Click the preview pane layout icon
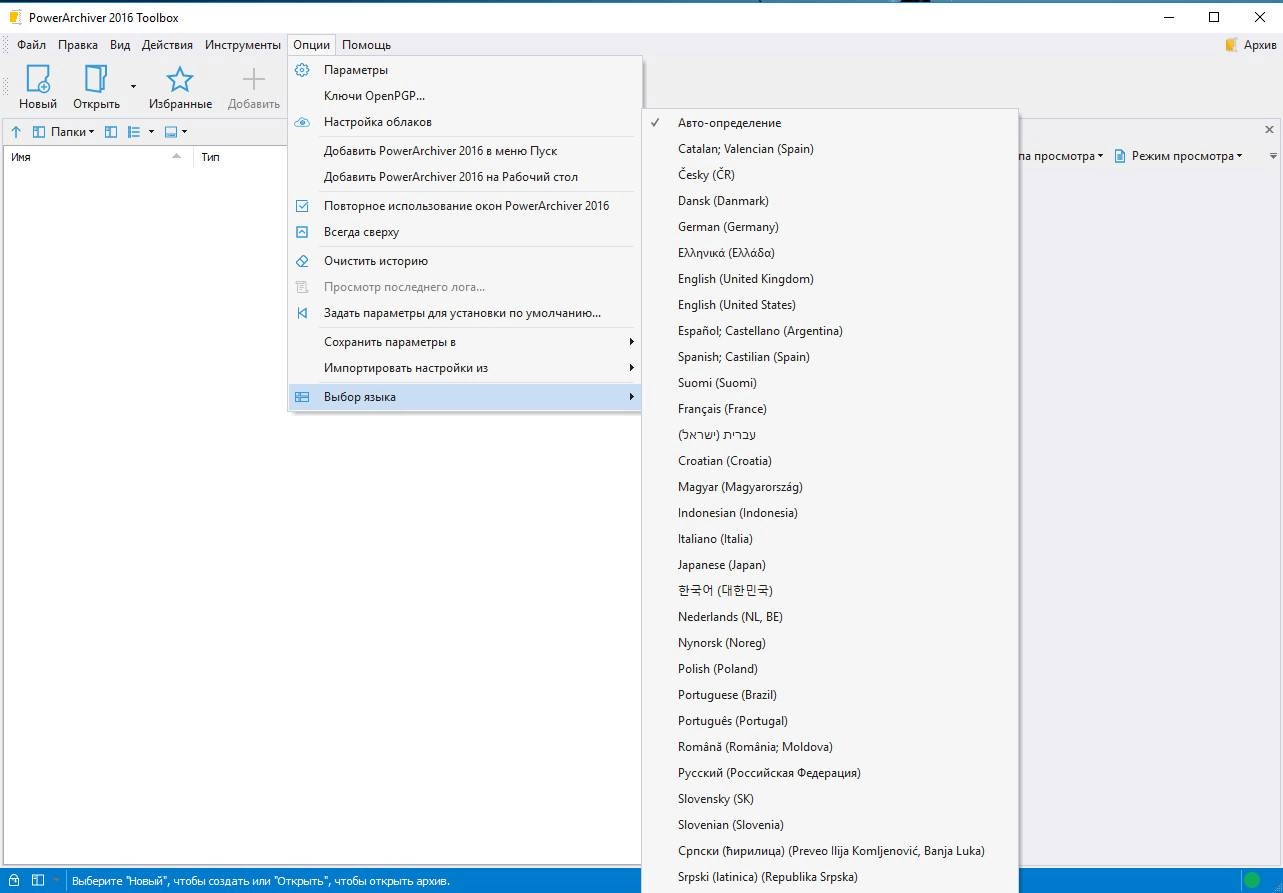 point(170,132)
